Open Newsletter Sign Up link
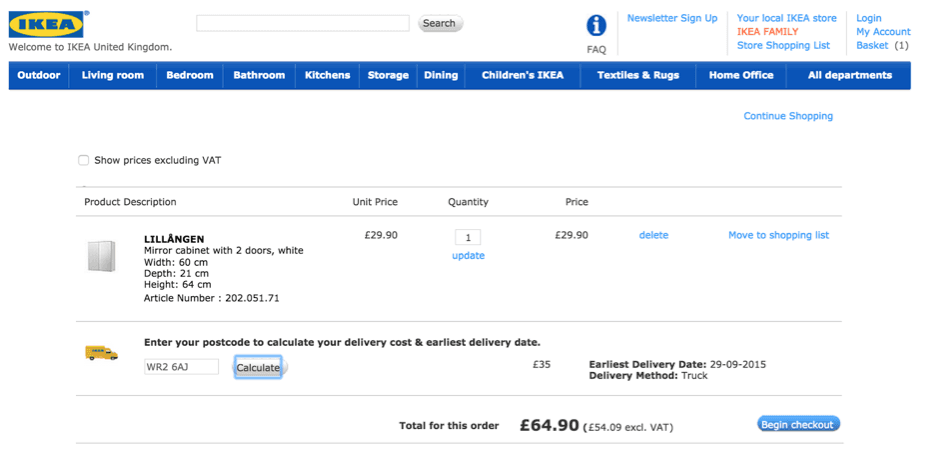 pos(672,18)
